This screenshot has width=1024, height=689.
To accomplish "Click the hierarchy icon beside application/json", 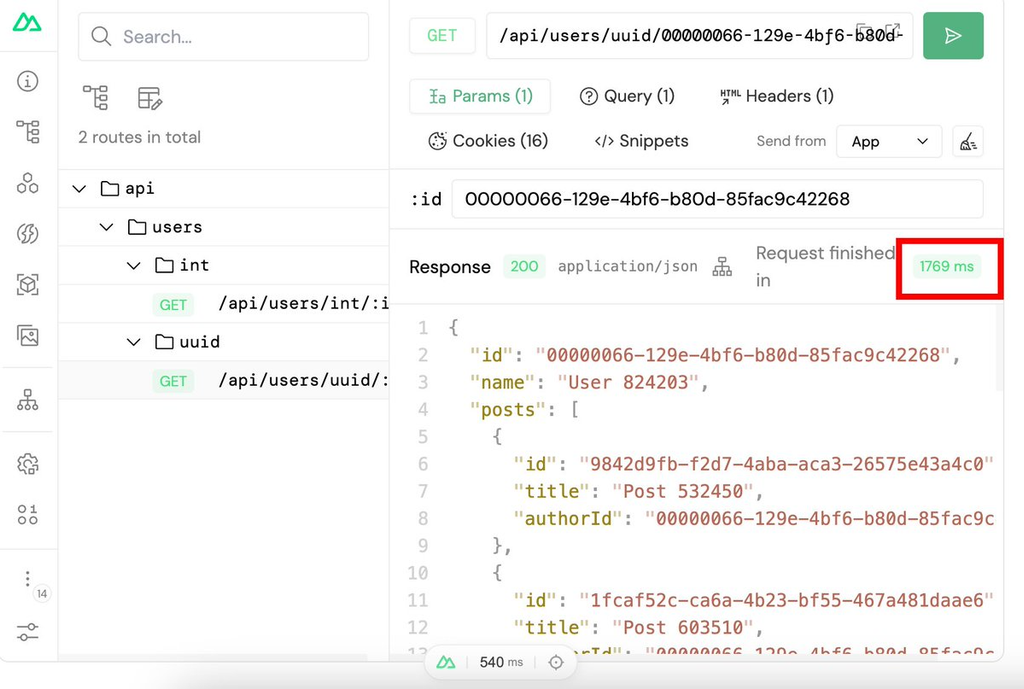I will pyautogui.click(x=722, y=266).
